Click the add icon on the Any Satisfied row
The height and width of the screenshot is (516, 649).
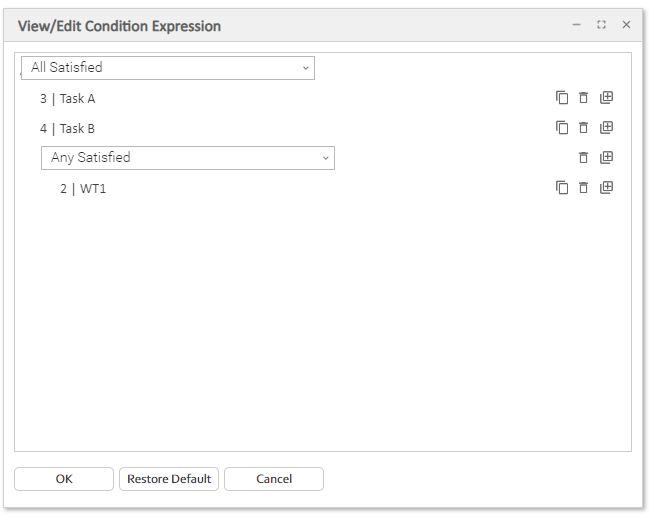tap(606, 158)
